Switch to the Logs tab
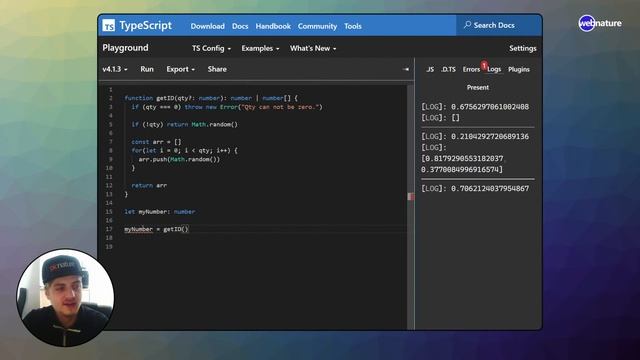The image size is (640, 360). pyautogui.click(x=494, y=69)
